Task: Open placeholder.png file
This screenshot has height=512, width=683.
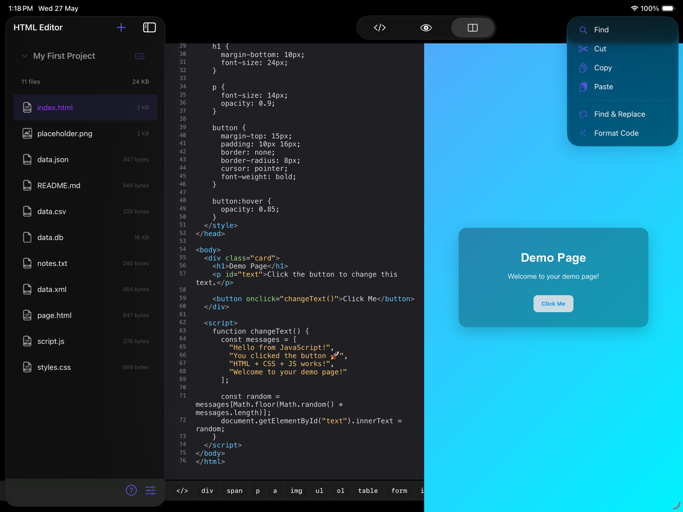Action: (x=85, y=133)
